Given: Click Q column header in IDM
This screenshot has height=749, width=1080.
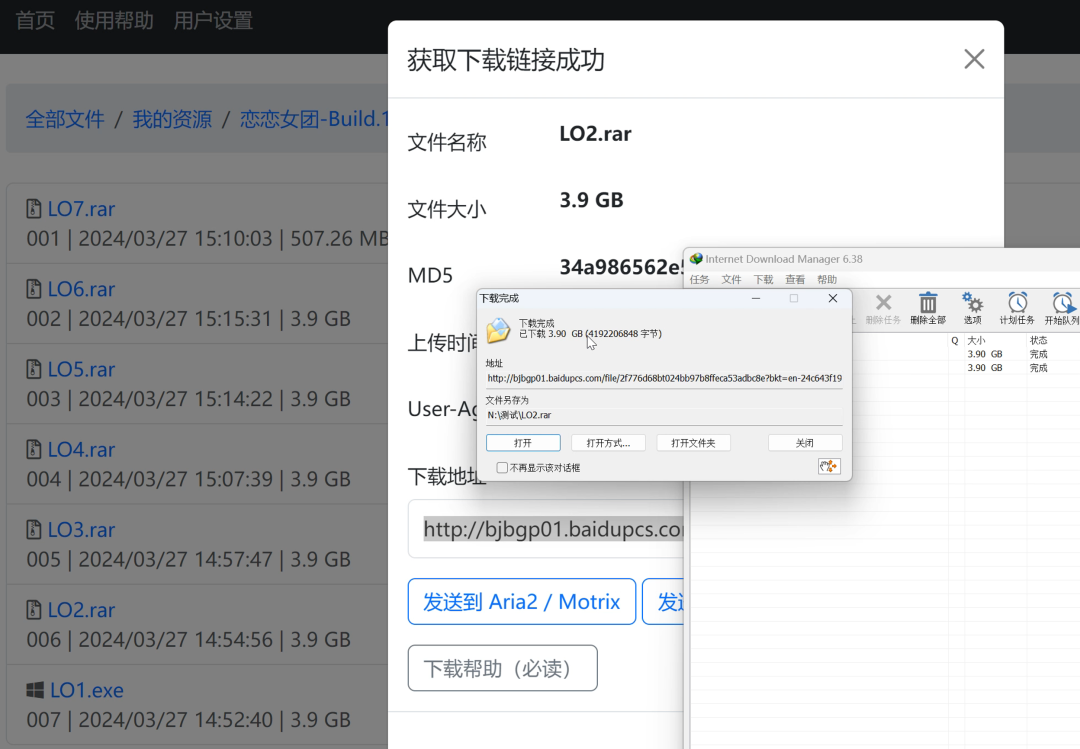Looking at the screenshot, I should [x=955, y=340].
